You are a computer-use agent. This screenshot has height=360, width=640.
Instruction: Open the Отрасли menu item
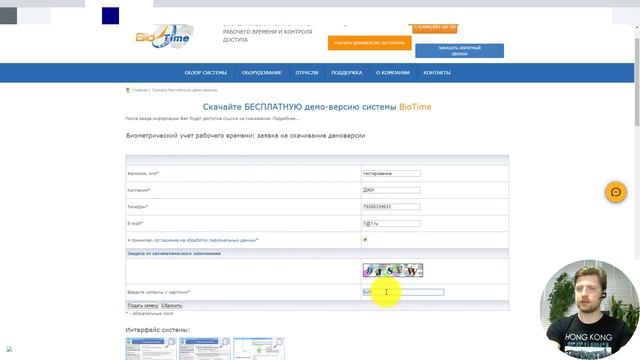[x=307, y=73]
